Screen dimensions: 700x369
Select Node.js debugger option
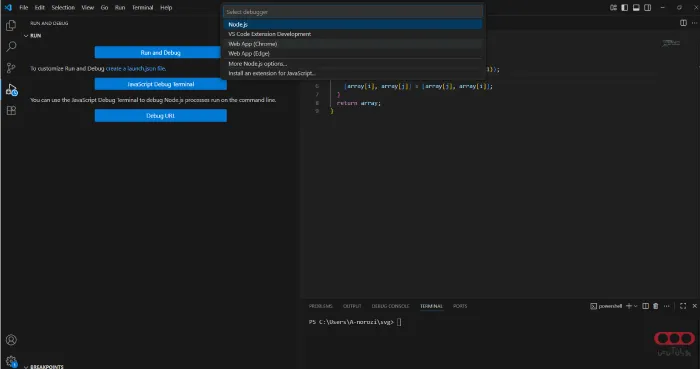pos(353,25)
